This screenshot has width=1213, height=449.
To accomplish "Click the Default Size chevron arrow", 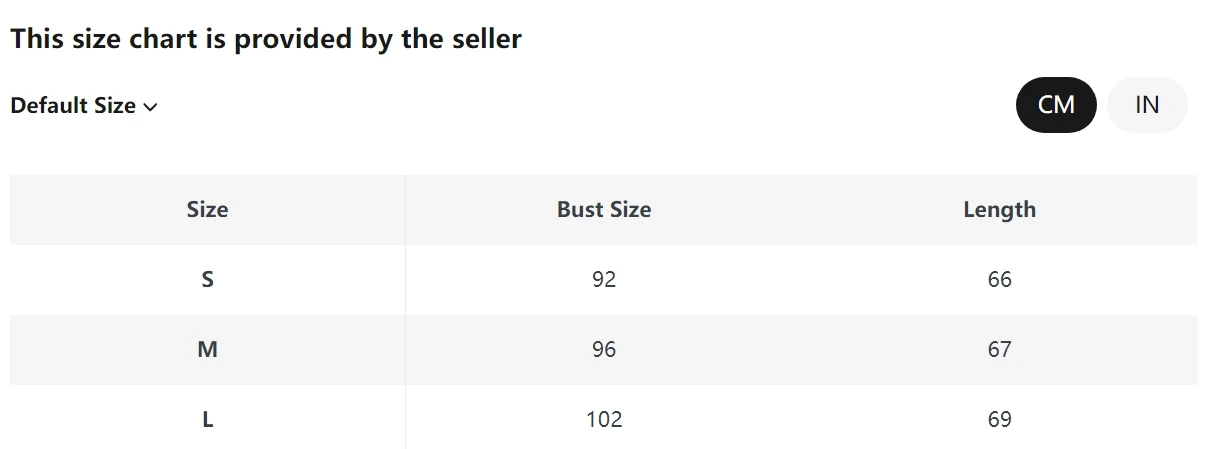I will pyautogui.click(x=151, y=107).
